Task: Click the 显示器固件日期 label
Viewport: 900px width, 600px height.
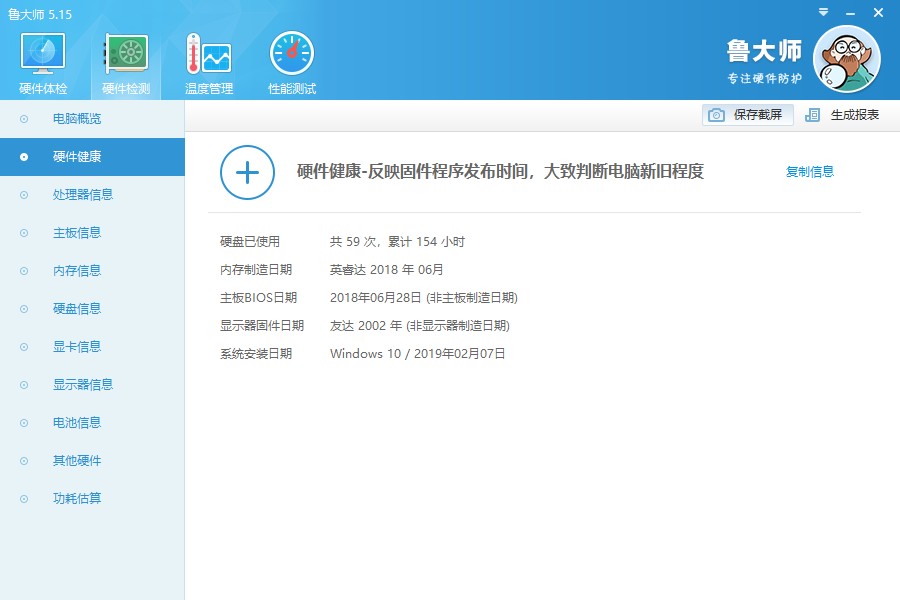Action: tap(262, 326)
